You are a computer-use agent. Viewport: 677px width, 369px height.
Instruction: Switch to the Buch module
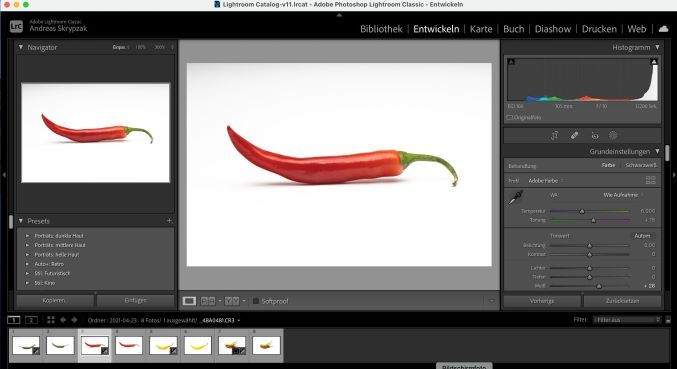coord(513,29)
